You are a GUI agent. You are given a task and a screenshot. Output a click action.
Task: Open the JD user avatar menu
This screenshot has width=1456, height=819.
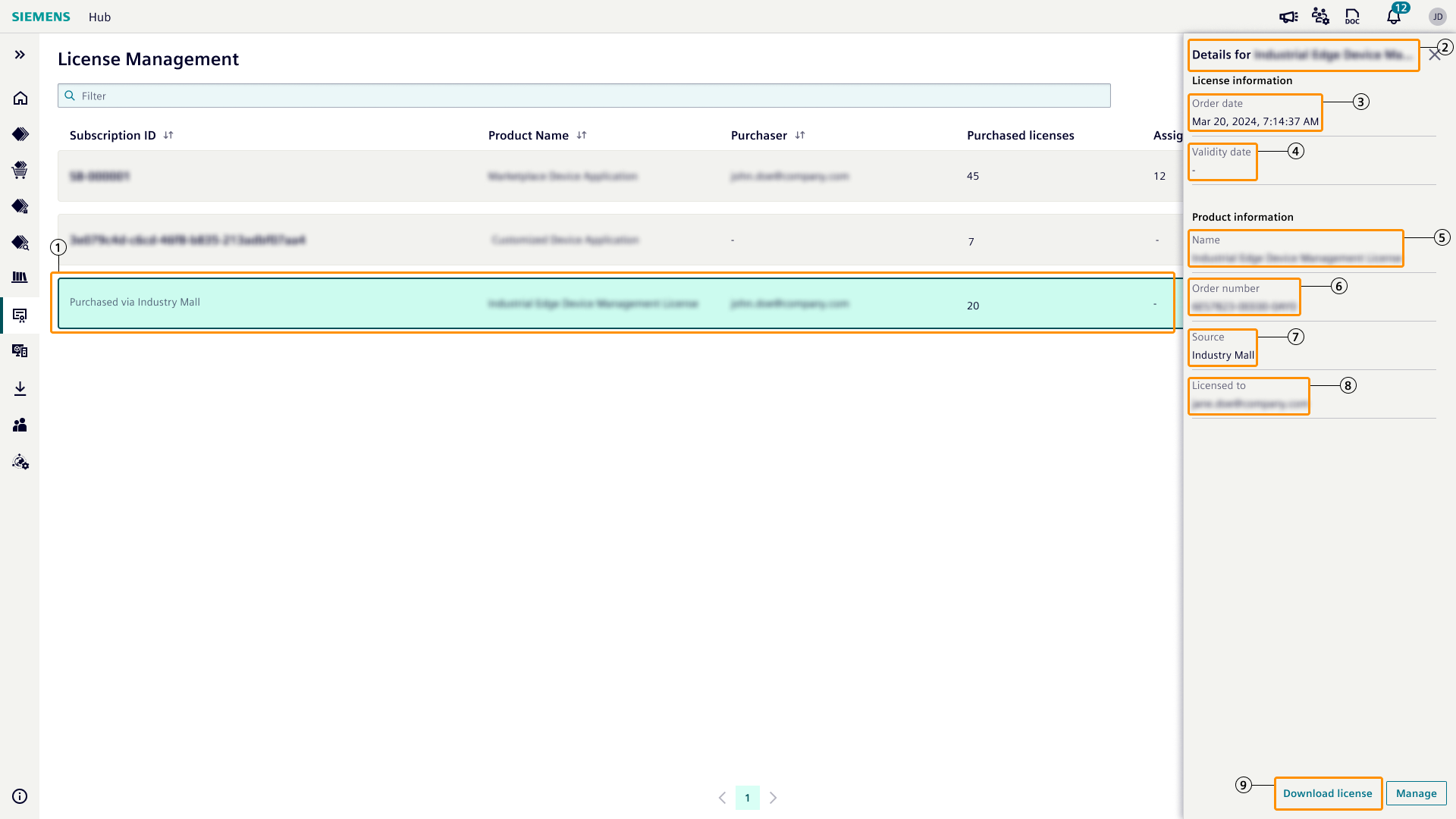point(1437,17)
